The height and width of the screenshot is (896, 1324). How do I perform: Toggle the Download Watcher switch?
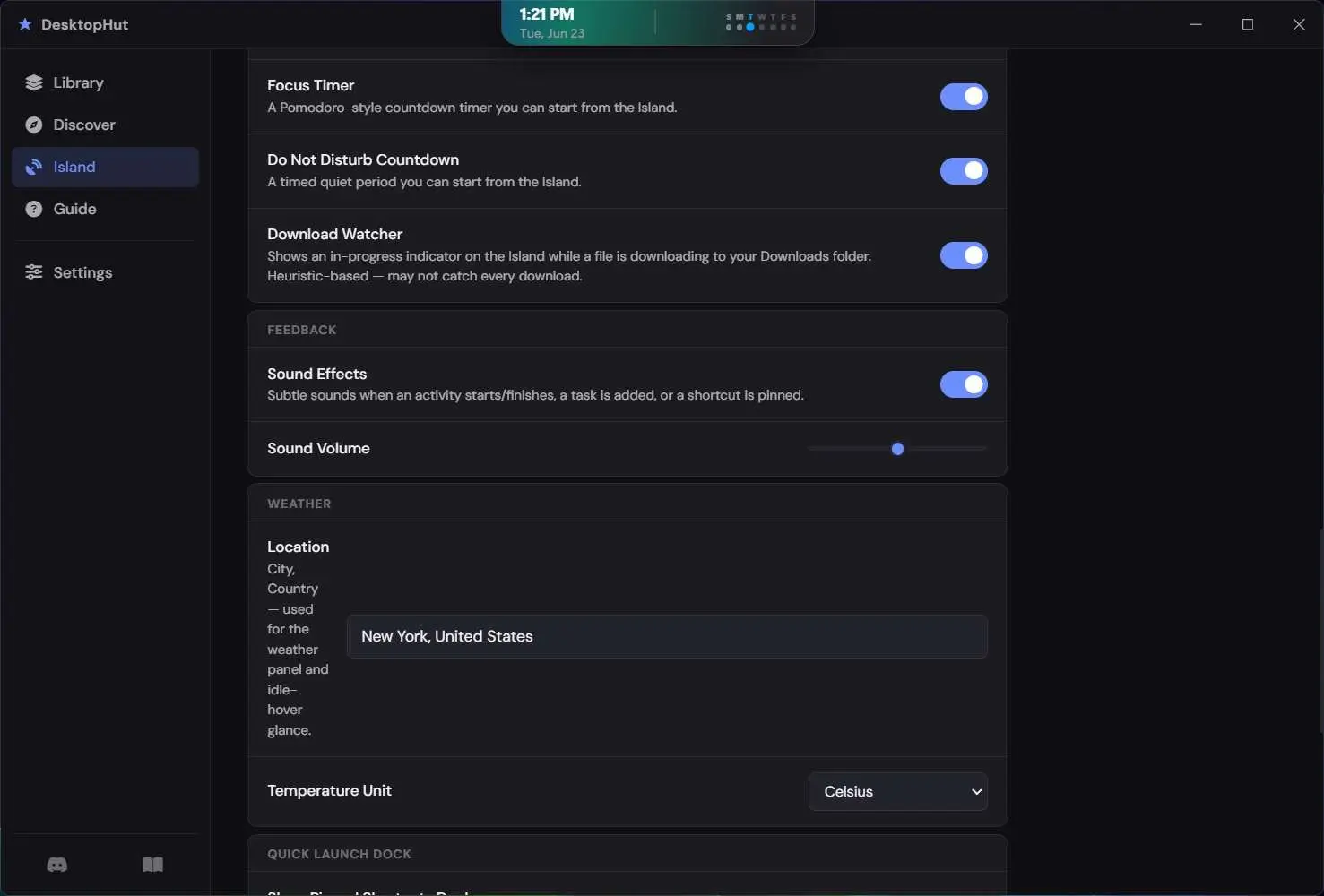964,255
